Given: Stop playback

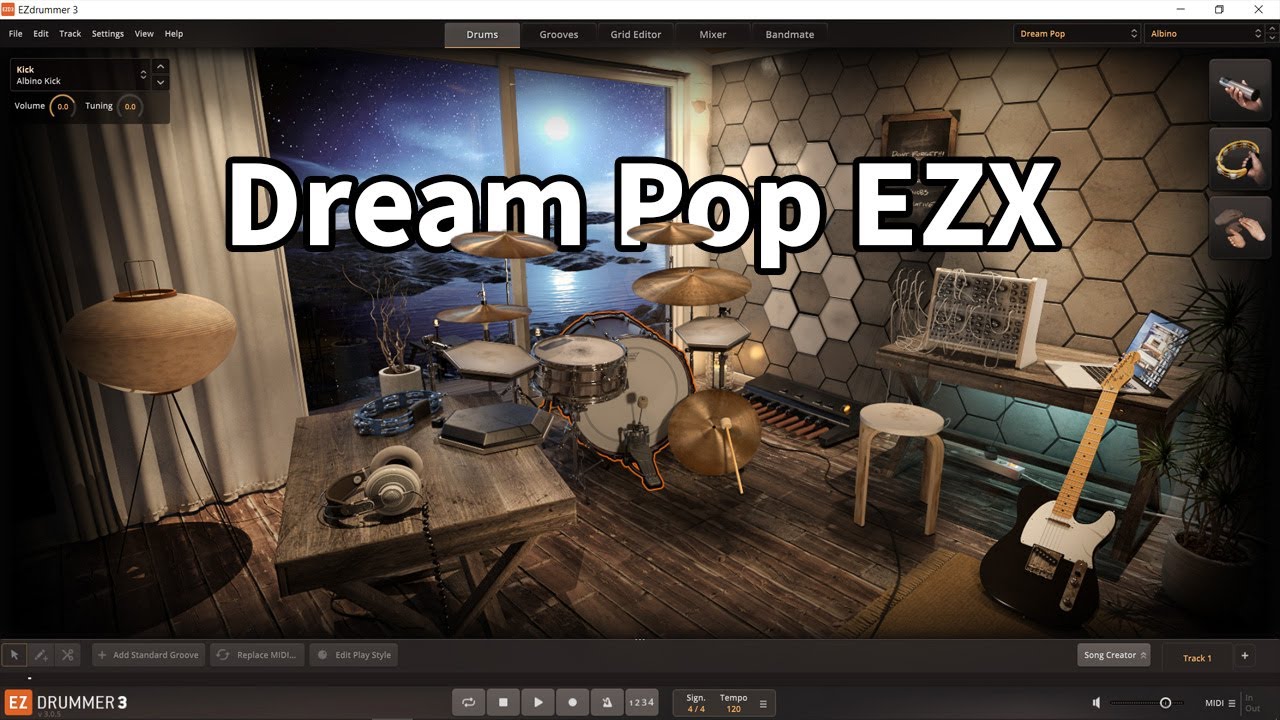Looking at the screenshot, I should pyautogui.click(x=503, y=702).
